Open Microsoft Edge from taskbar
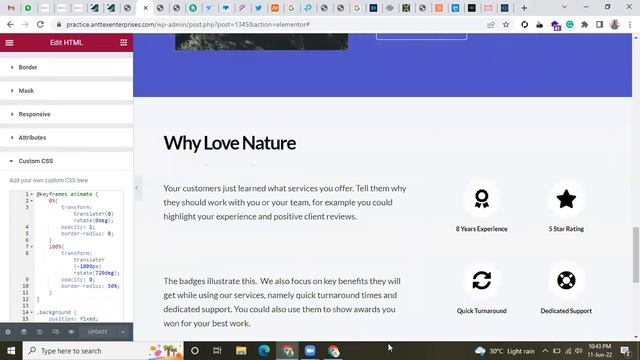Viewport: 640px width, 360px height. tap(264, 351)
